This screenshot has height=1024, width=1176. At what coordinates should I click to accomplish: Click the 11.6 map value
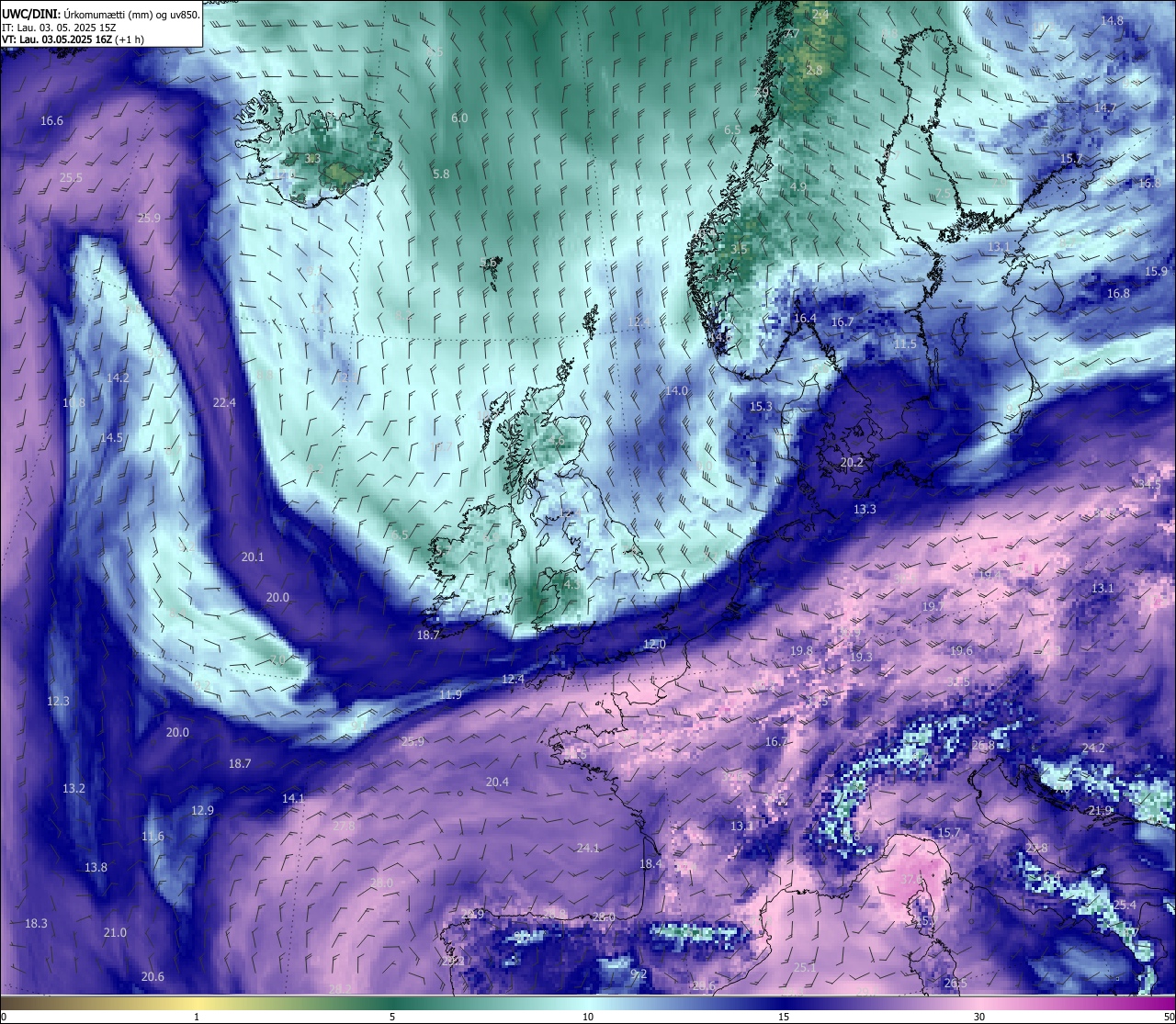[153, 837]
